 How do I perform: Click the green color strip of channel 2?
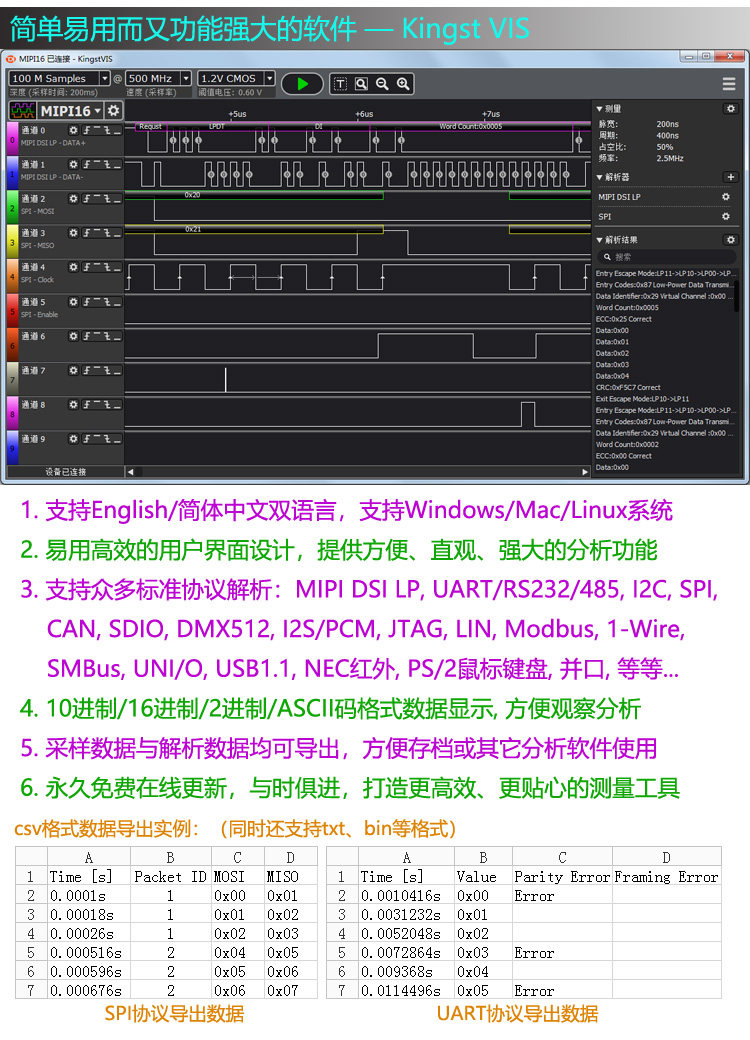pos(12,208)
